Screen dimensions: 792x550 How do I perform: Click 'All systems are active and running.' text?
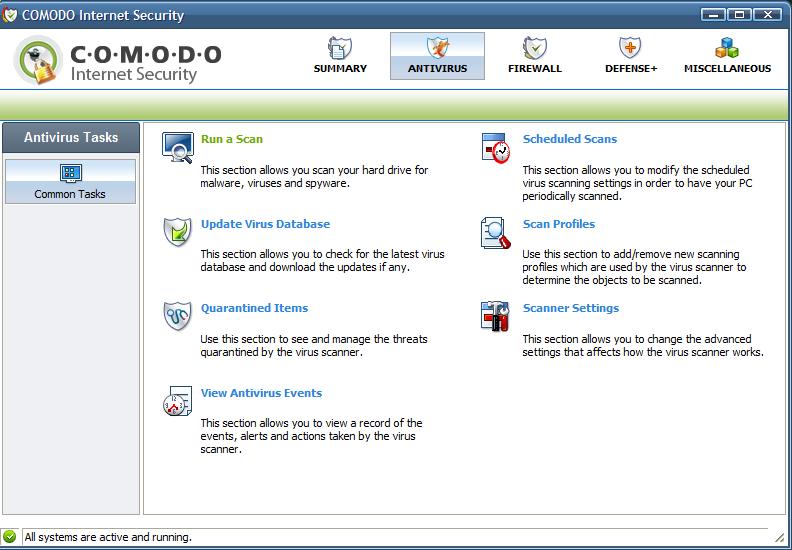pyautogui.click(x=108, y=537)
